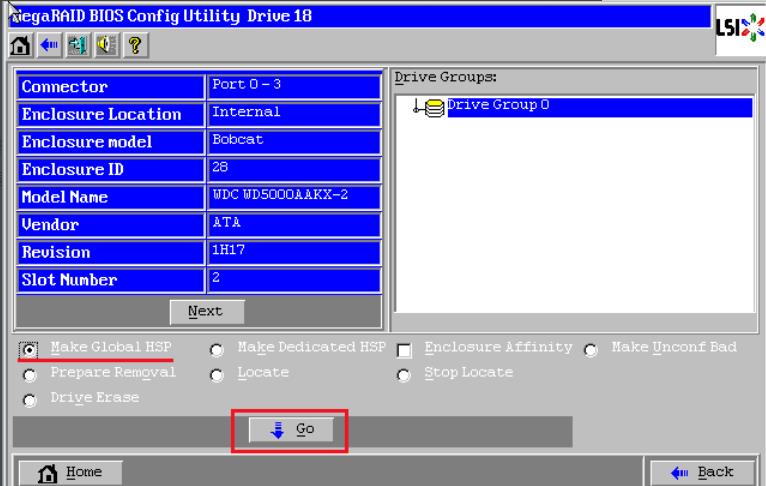Viewport: 766px width, 486px height.
Task: Select the Make Dedicated HSP option
Action: tap(216, 350)
